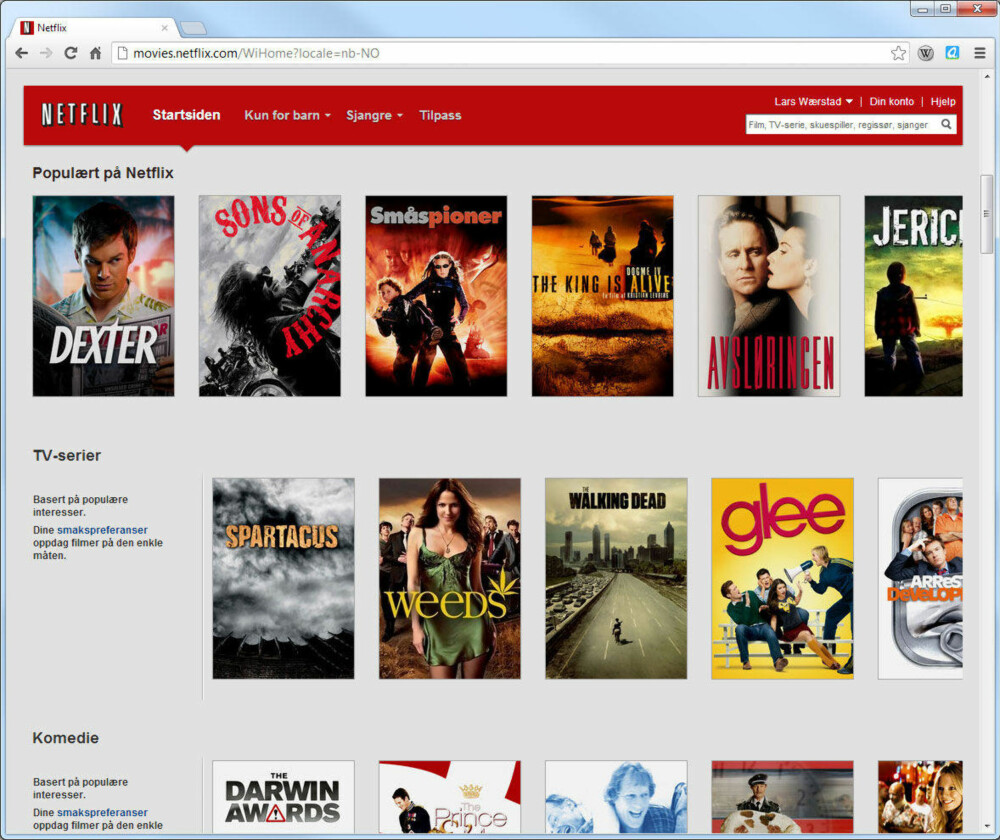
Task: Open The King Is Alive poster
Action: point(603,296)
